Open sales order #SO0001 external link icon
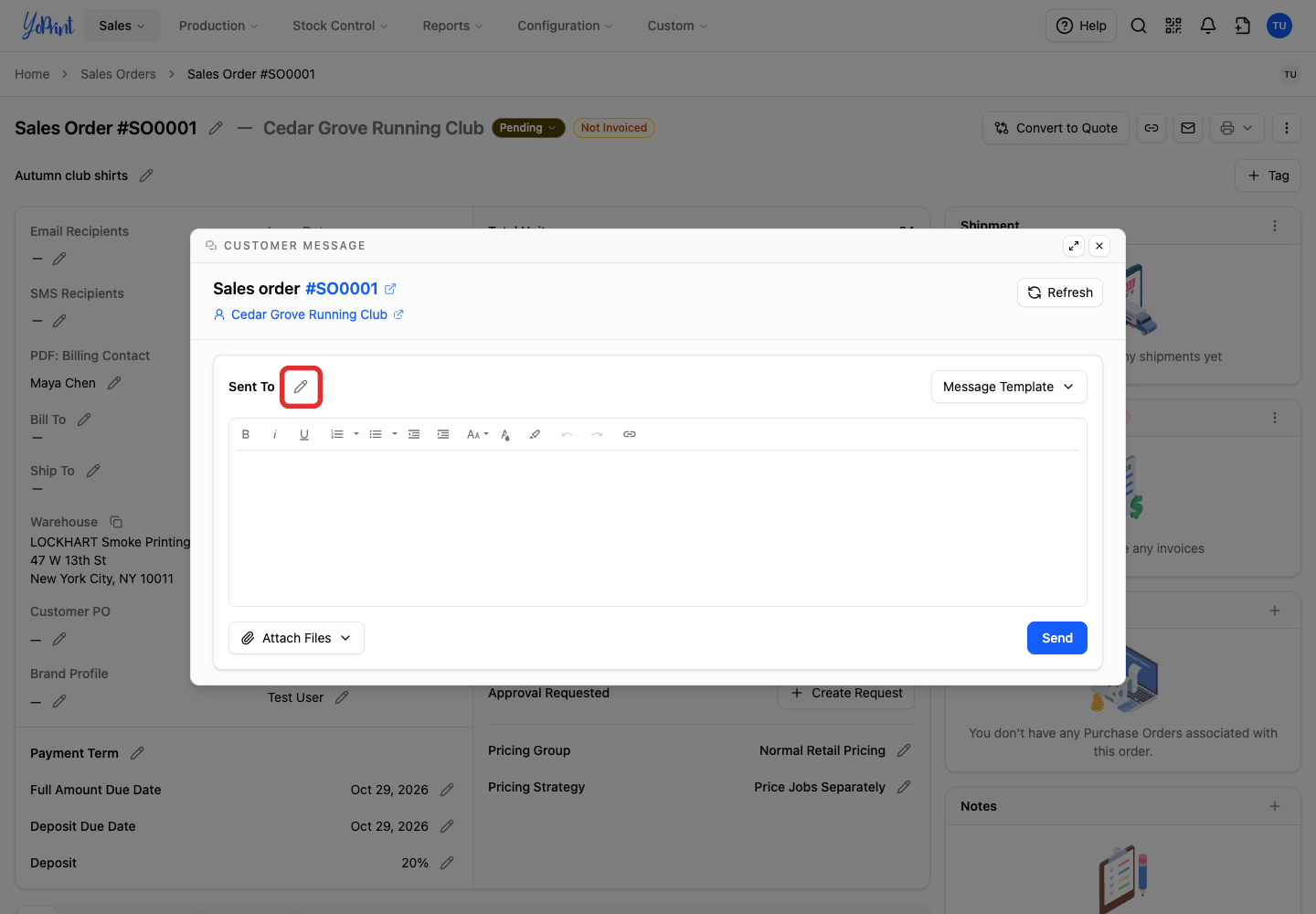The height and width of the screenshot is (914, 1316). 390,289
